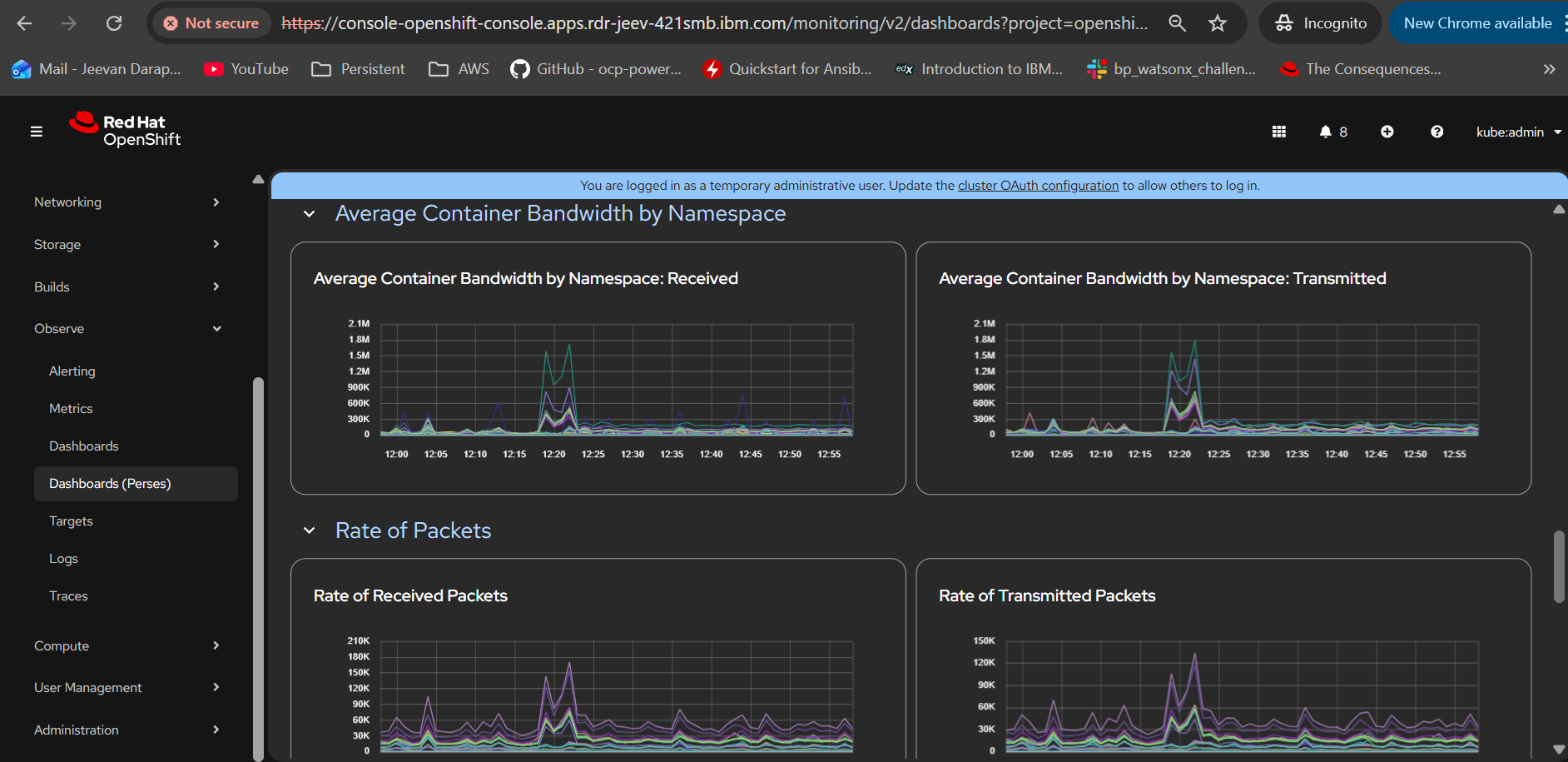Click the main page vertical scrollbar
Viewport: 1568px width, 762px height.
coord(1559,566)
